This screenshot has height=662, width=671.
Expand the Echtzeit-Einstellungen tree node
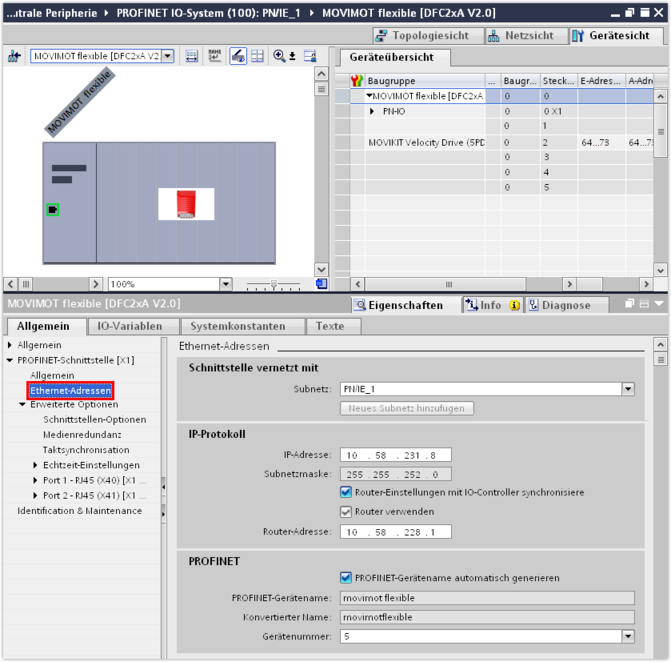click(x=36, y=465)
